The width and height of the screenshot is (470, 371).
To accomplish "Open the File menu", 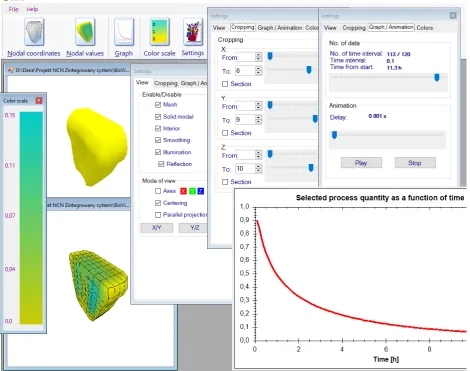I will [13, 9].
